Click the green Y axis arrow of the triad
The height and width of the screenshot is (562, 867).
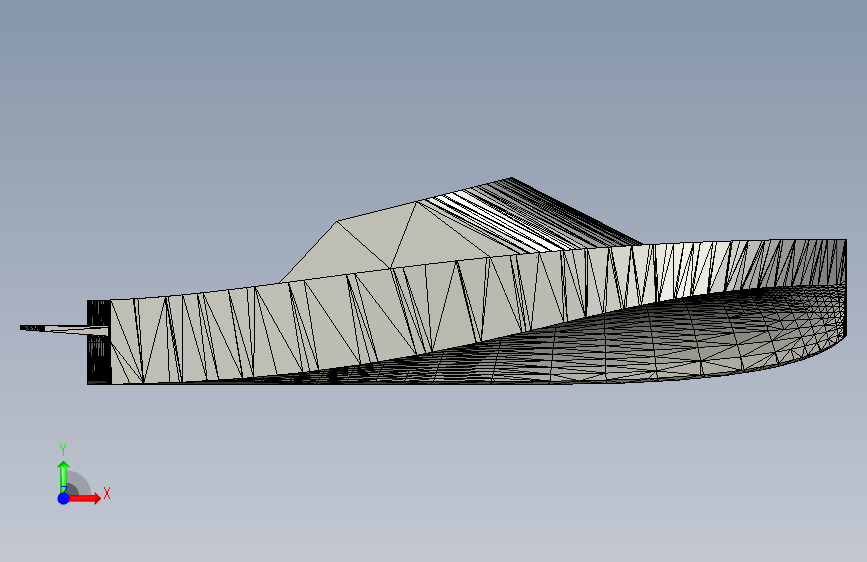pyautogui.click(x=64, y=476)
